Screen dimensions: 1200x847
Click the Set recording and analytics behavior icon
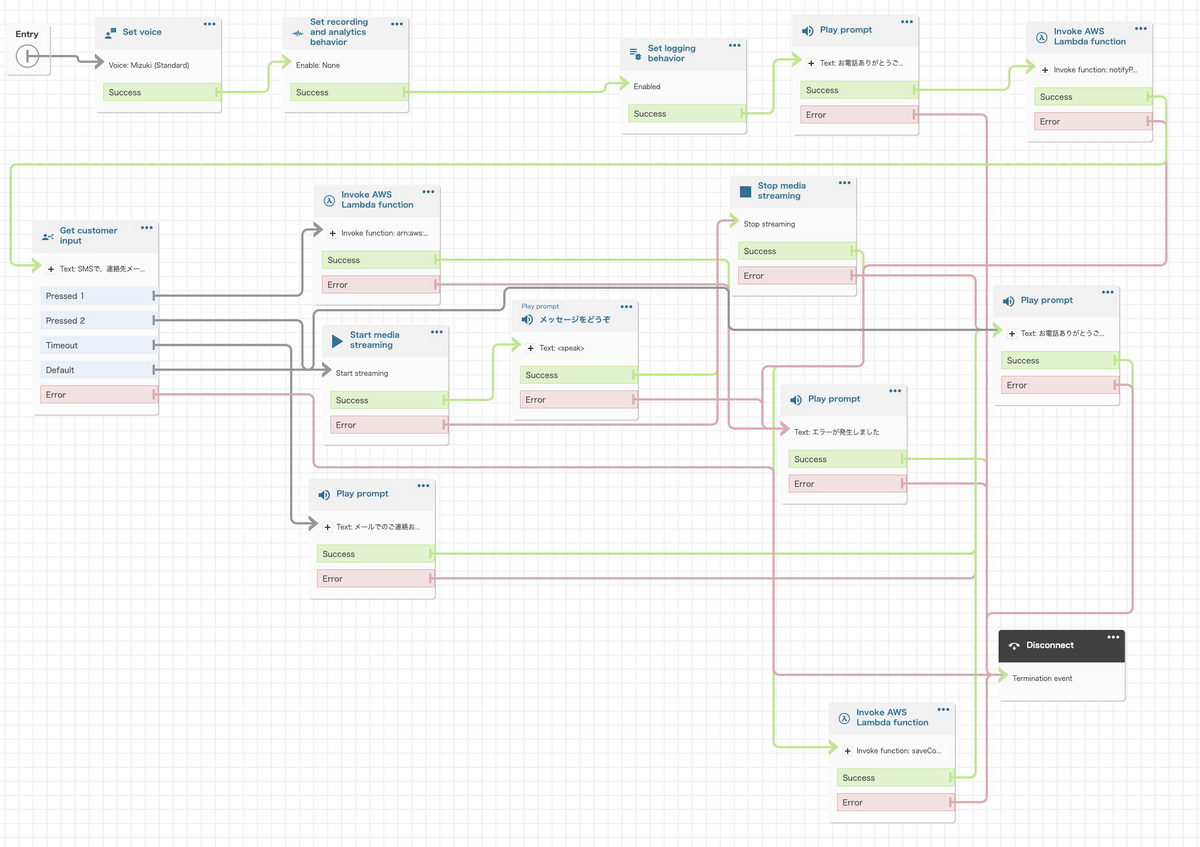pyautogui.click(x=297, y=33)
